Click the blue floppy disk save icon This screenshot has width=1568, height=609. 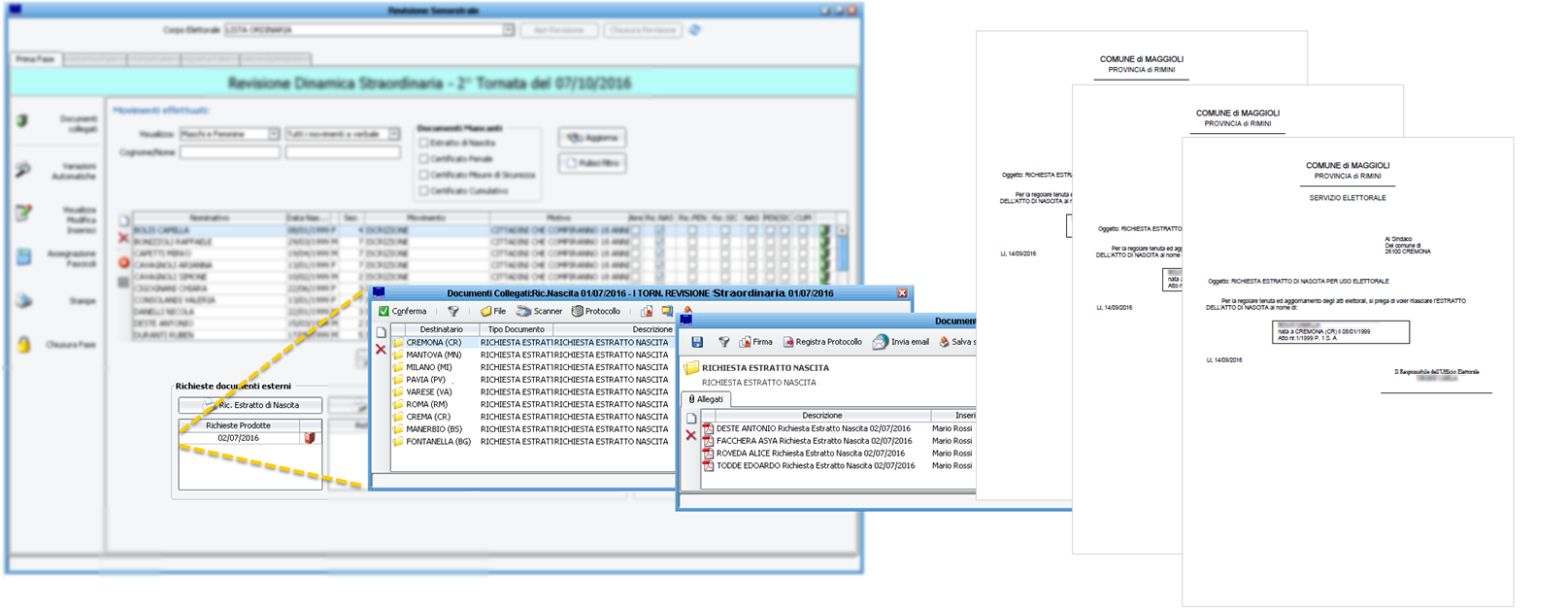point(697,342)
